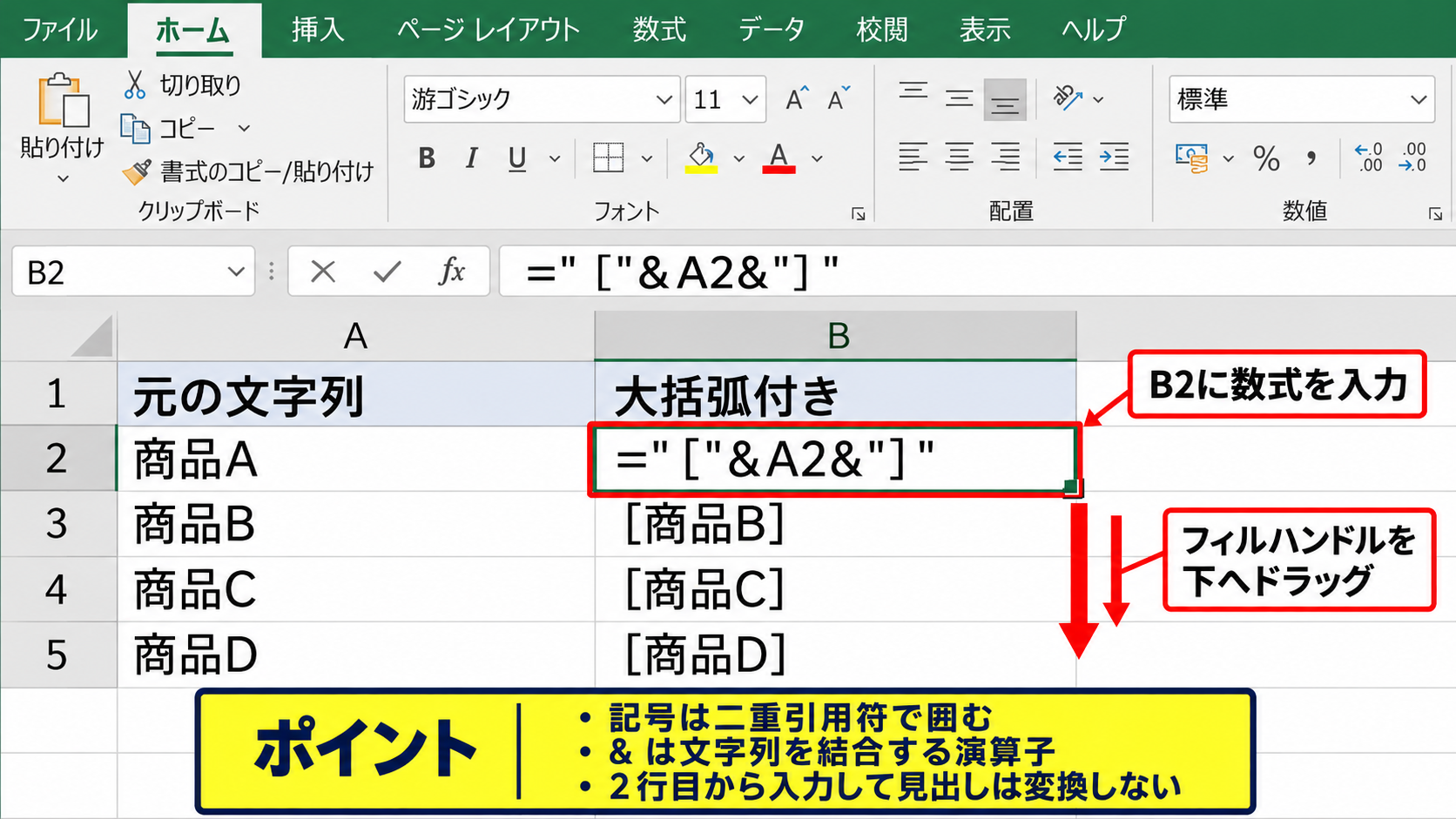Click the orientation (angled text) icon
This screenshot has height=819, width=1456.
(1068, 98)
